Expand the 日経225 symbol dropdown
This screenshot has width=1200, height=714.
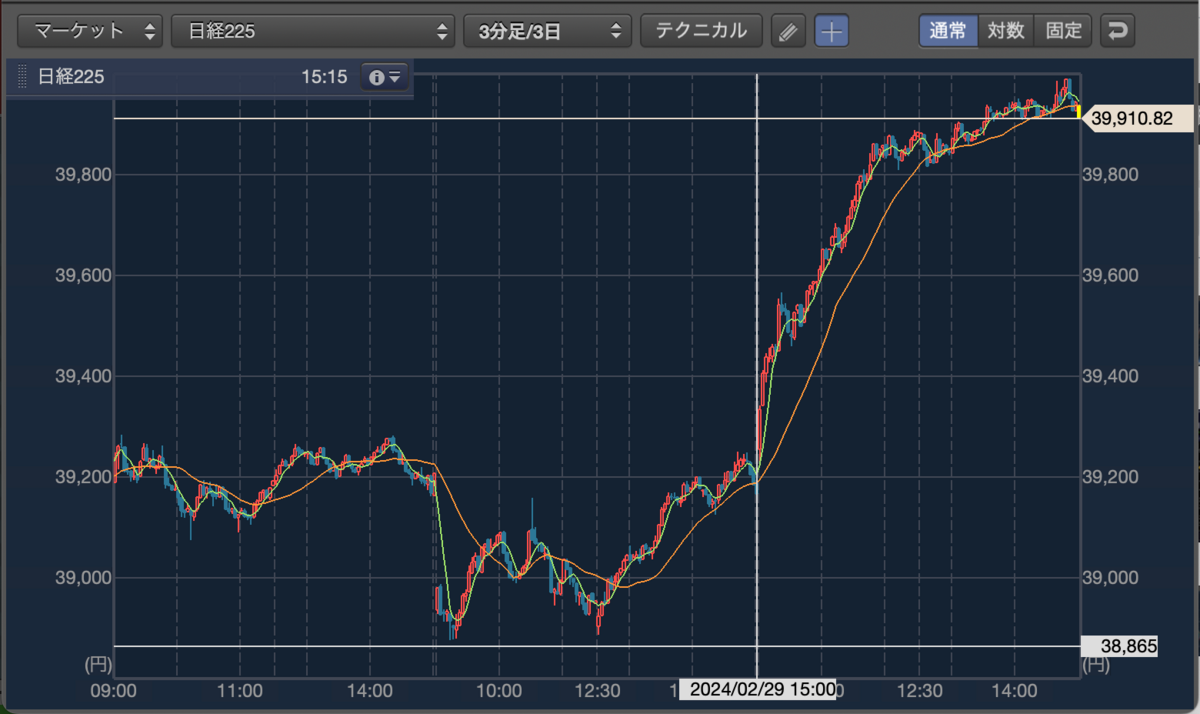(x=313, y=31)
